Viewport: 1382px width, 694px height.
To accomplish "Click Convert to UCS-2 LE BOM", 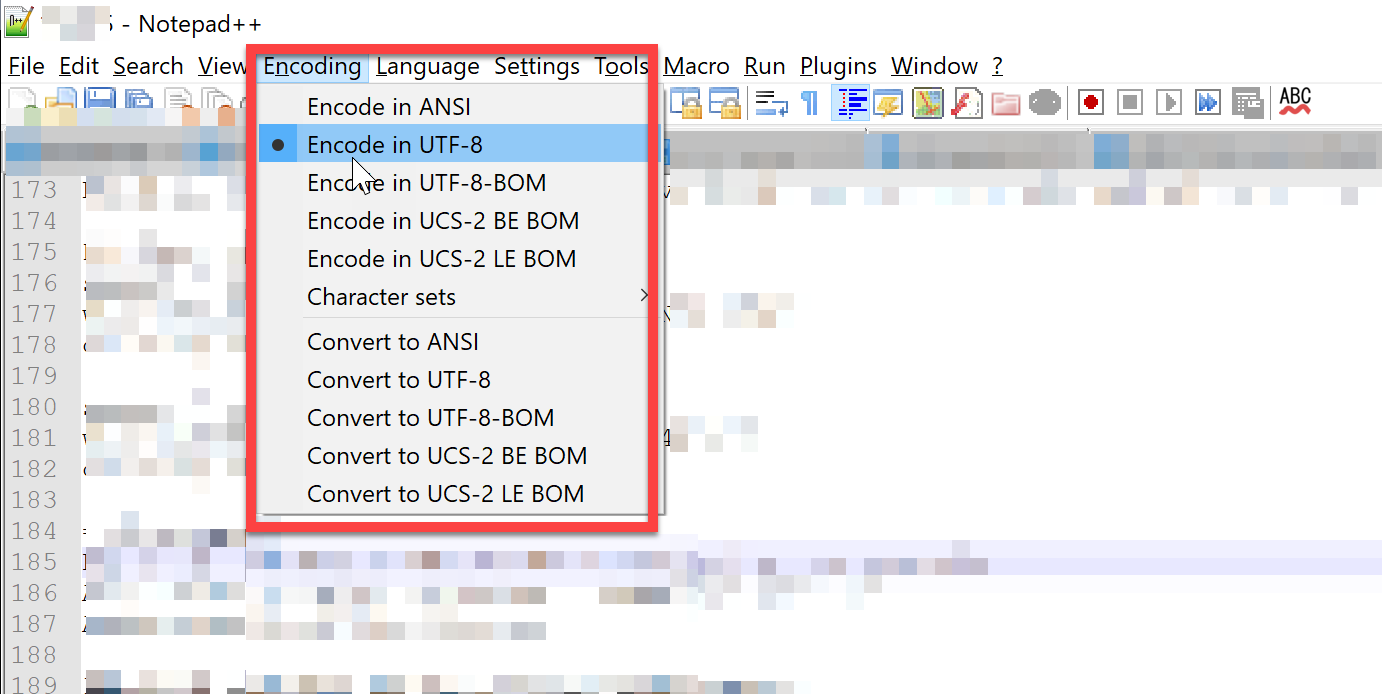I will pos(453,494).
